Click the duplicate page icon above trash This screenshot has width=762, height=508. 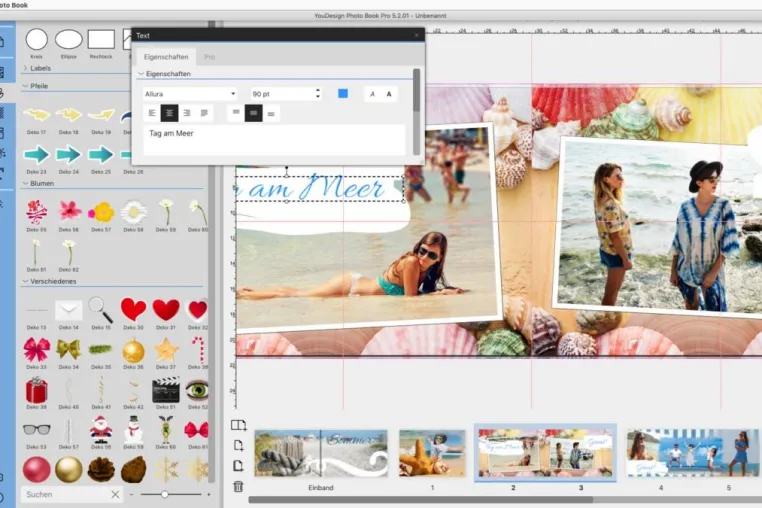coord(238,466)
